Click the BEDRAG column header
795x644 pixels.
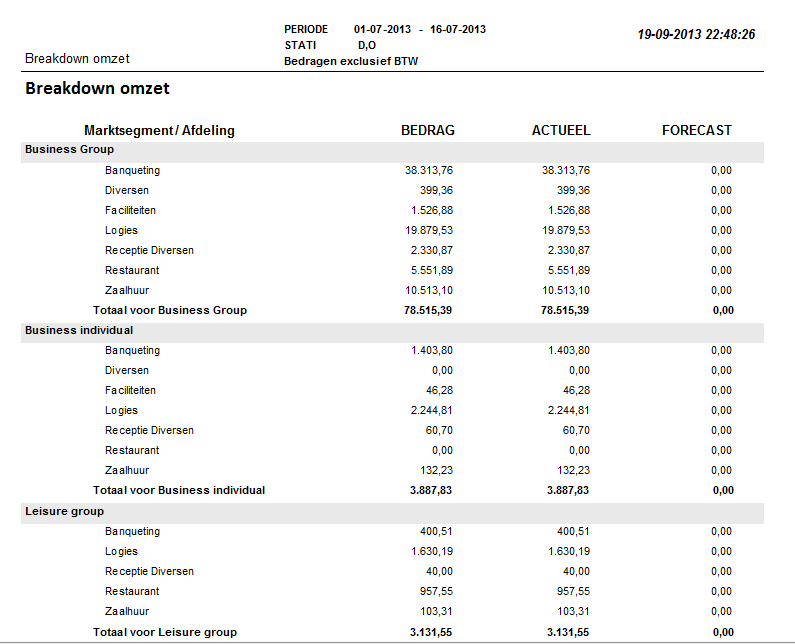(x=428, y=131)
